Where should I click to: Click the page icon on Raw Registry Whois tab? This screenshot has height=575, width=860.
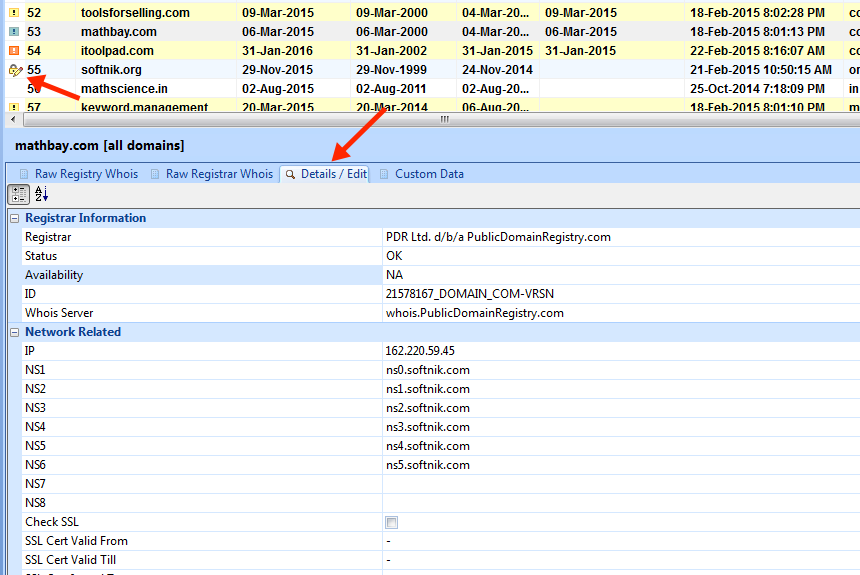point(24,174)
